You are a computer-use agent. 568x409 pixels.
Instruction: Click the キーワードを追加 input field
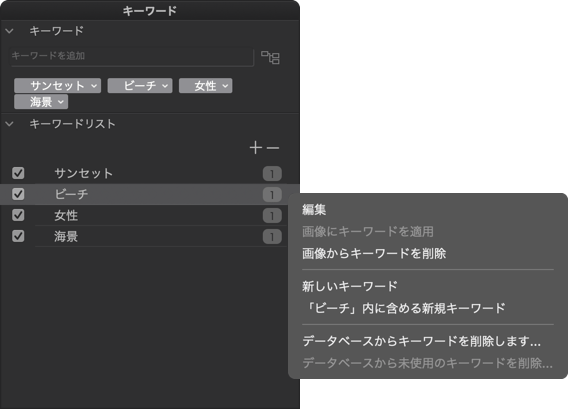coord(131,56)
